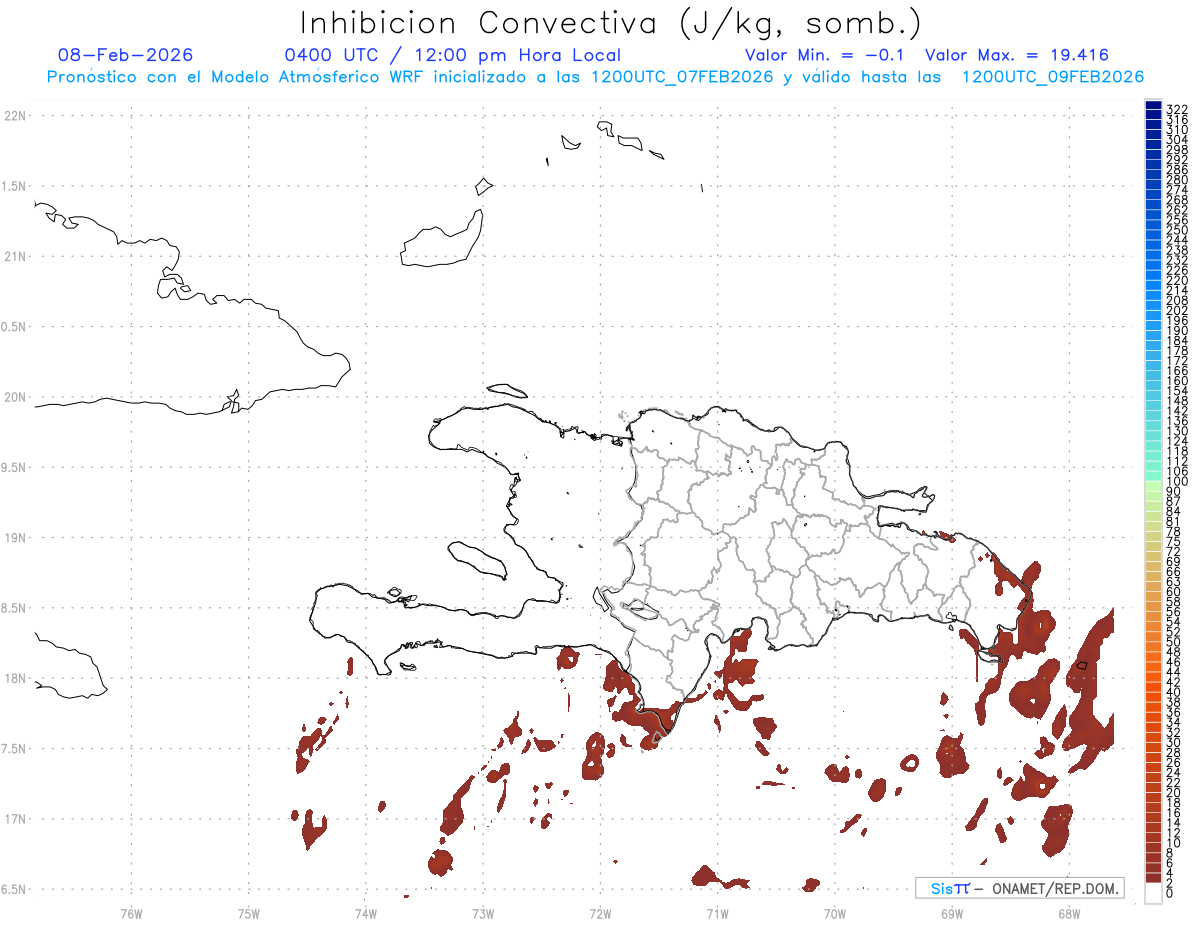Click the '18N' latitude label
1200x927 pixels.
coord(15,679)
